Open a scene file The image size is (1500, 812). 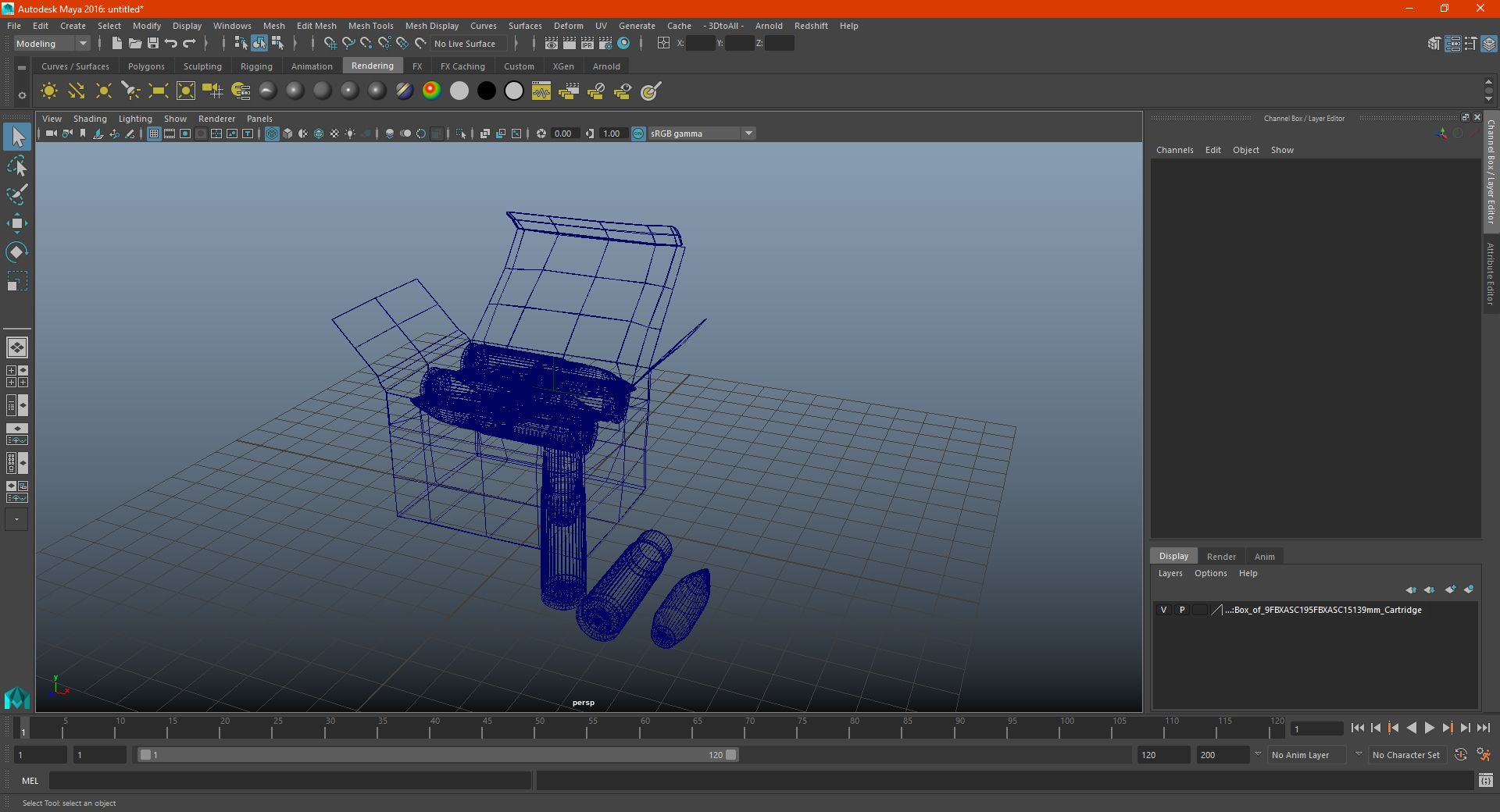[x=134, y=44]
